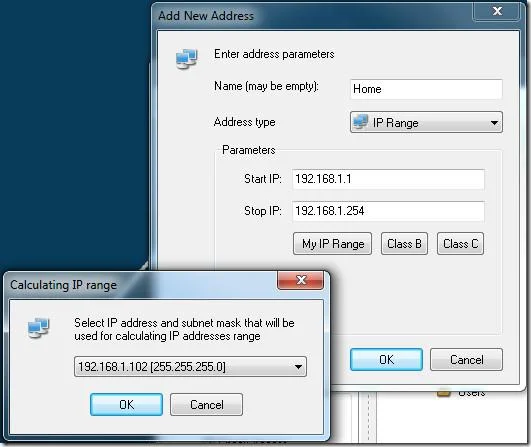Click the network computers icon in Add New Address
This screenshot has width=531, height=447.
[x=186, y=59]
